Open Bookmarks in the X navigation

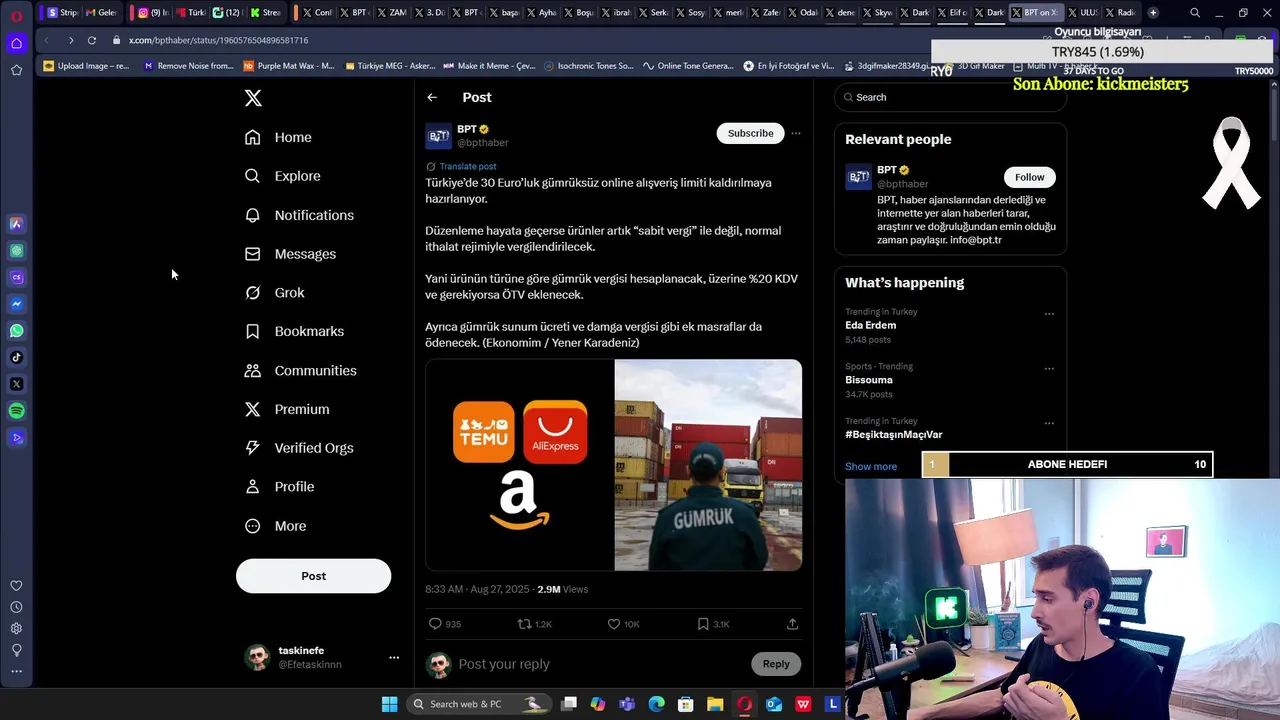click(295, 331)
